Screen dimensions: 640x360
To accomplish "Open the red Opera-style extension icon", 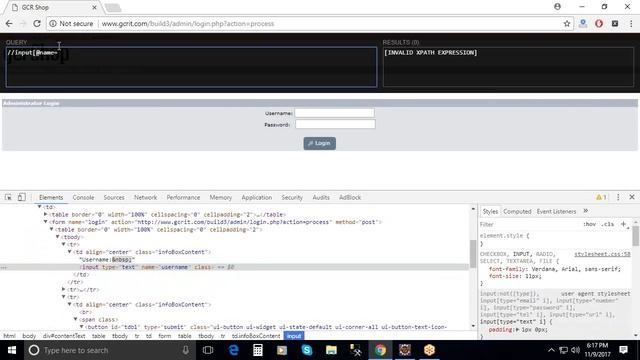I will [x=599, y=24].
